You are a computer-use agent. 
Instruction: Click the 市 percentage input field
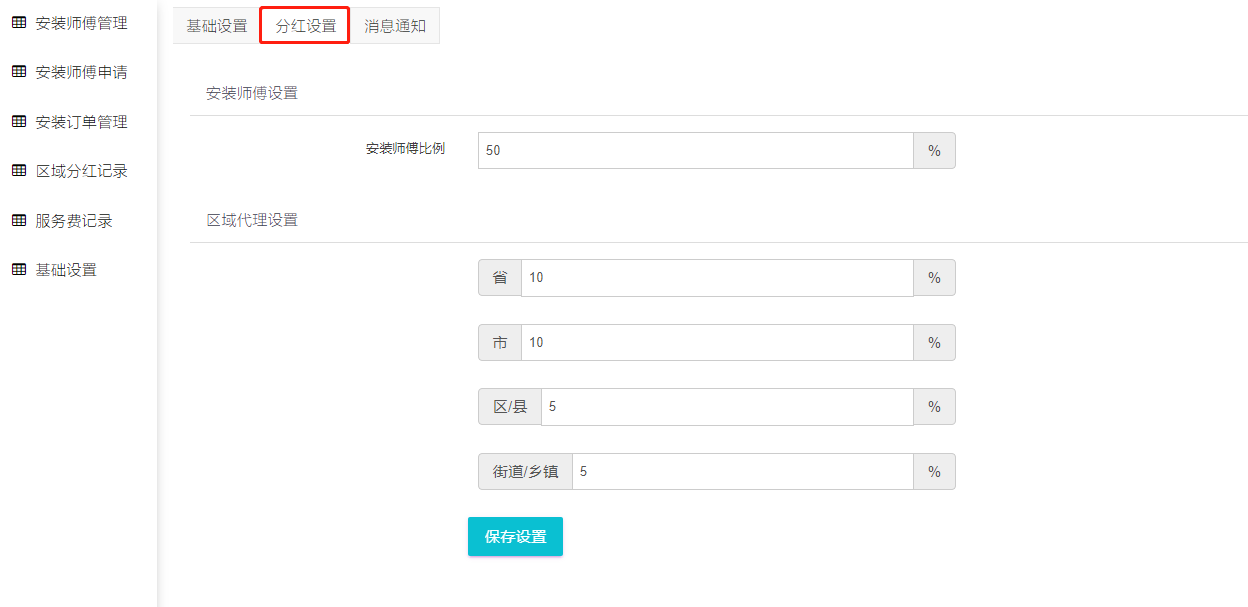(717, 343)
